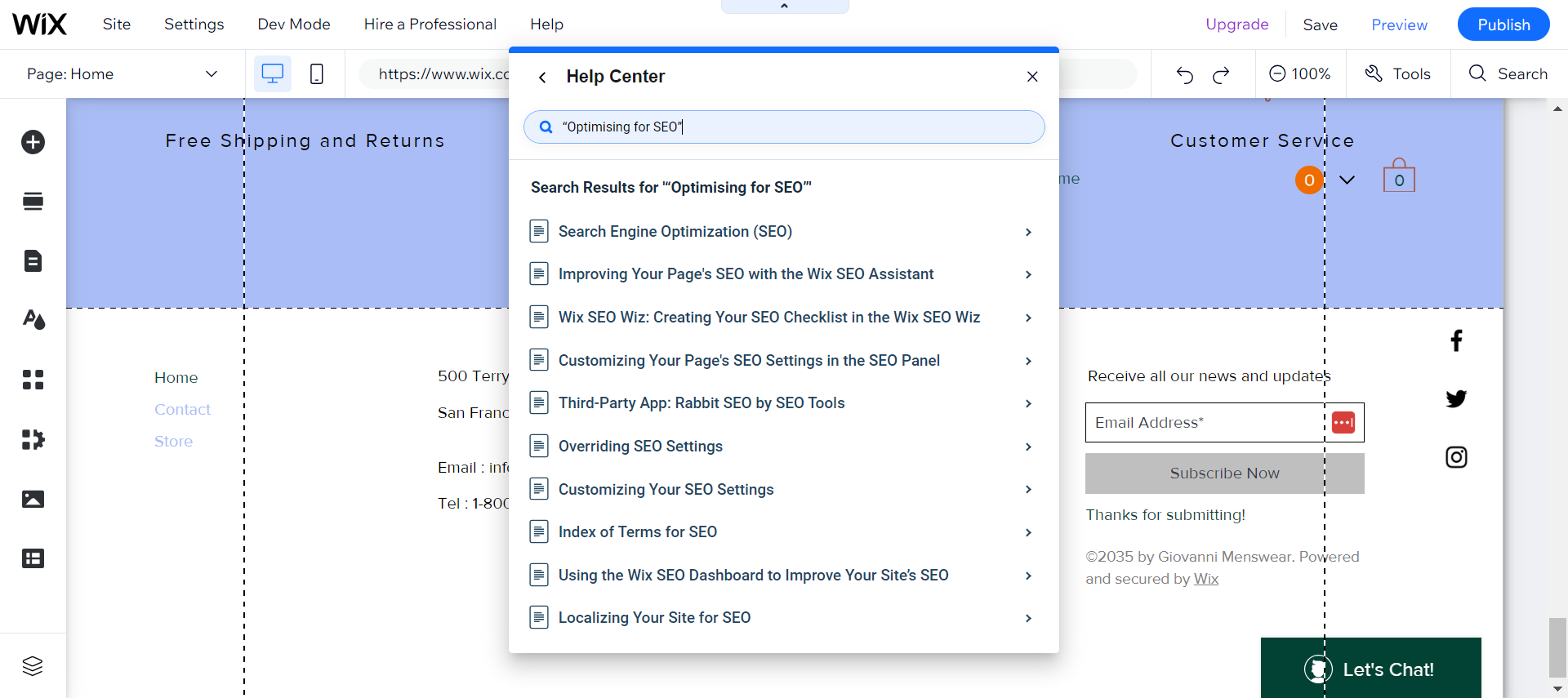
Task: Open Improving Your Page's SEO article
Action: pyautogui.click(x=783, y=274)
